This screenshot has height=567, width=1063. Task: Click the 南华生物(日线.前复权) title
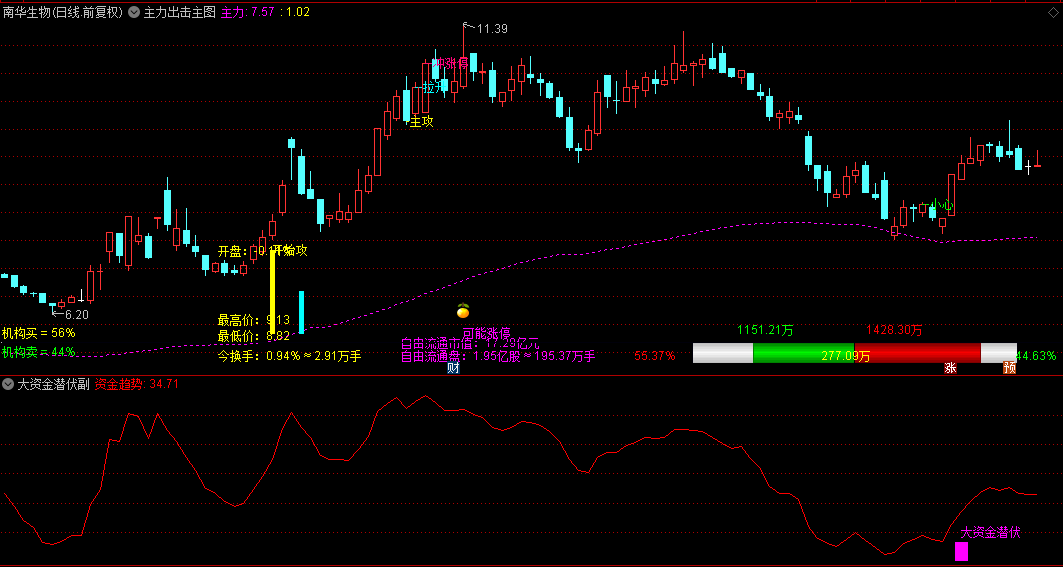(63, 12)
